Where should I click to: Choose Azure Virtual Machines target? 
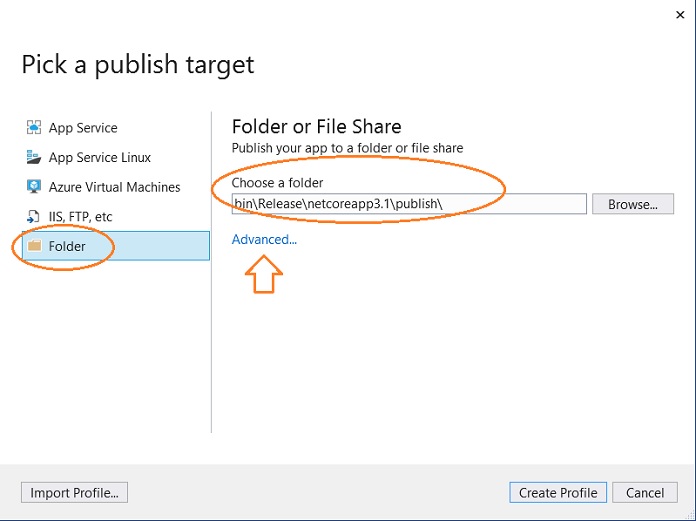[115, 187]
